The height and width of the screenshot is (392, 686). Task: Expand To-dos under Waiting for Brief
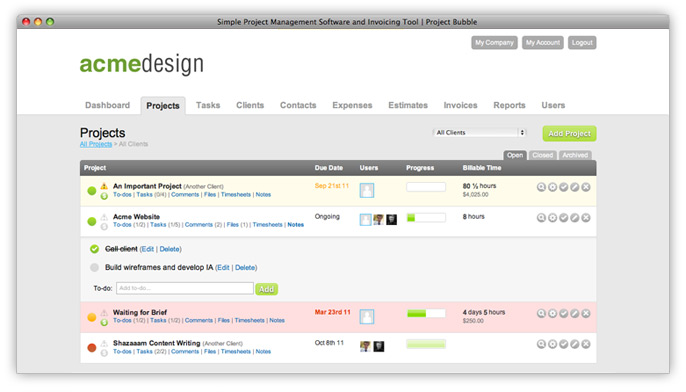[122, 321]
